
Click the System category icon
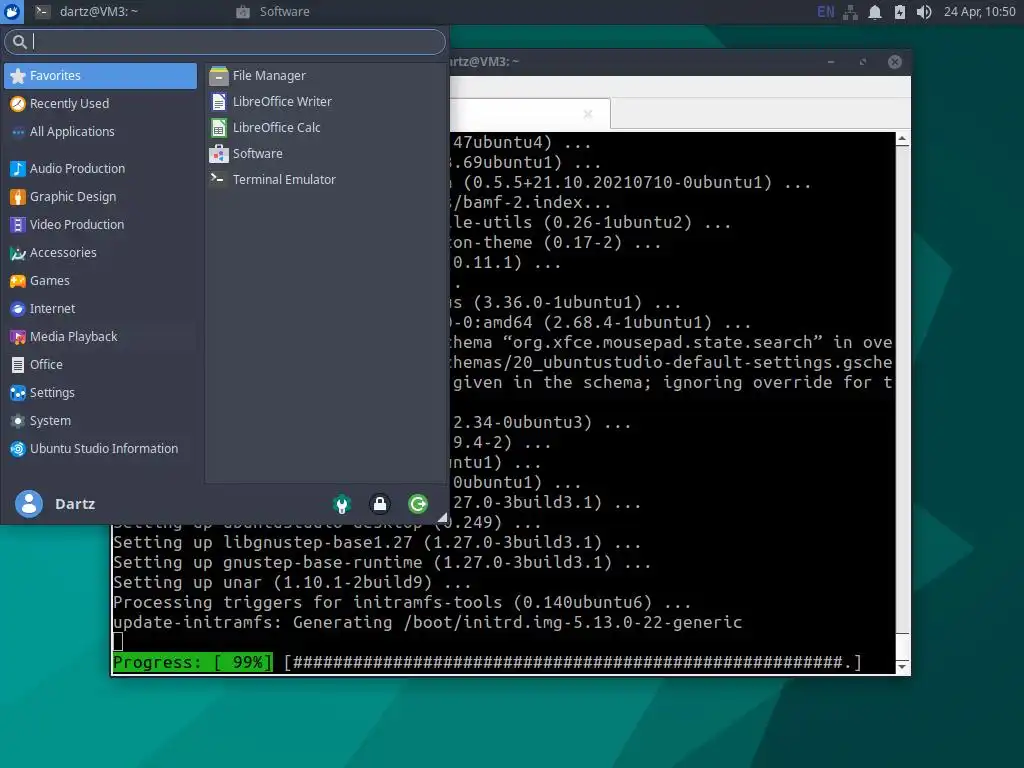(18, 421)
